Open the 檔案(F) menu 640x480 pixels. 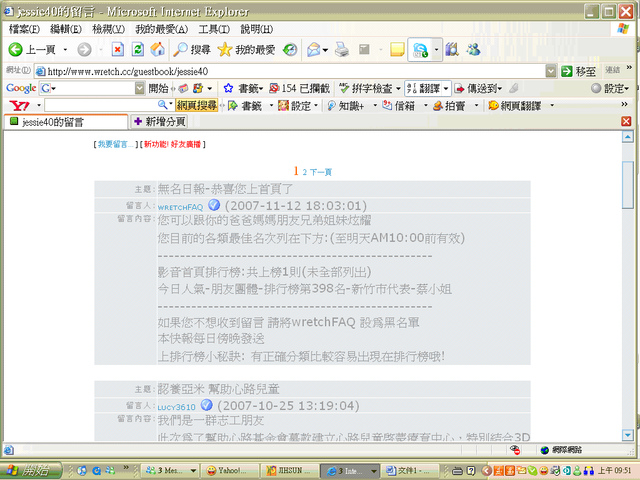coord(24,29)
